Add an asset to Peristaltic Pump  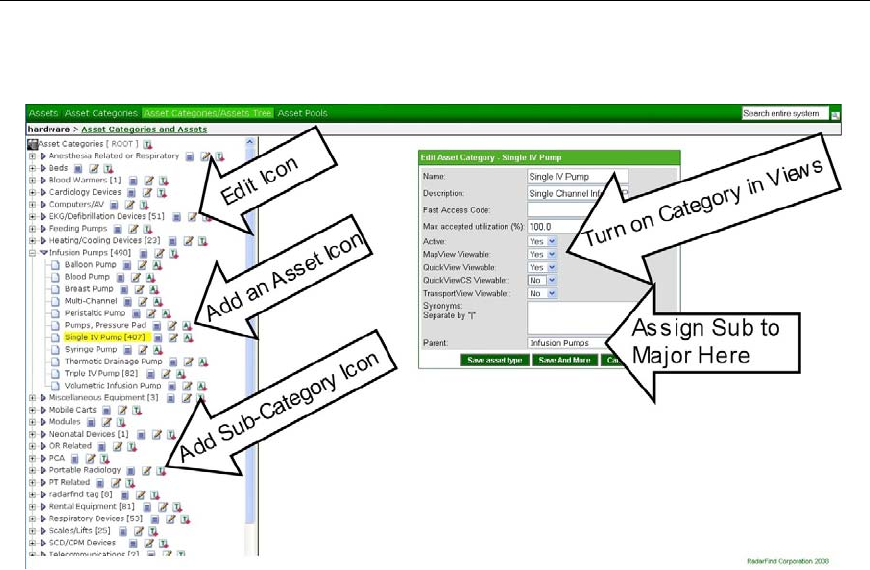pos(165,314)
